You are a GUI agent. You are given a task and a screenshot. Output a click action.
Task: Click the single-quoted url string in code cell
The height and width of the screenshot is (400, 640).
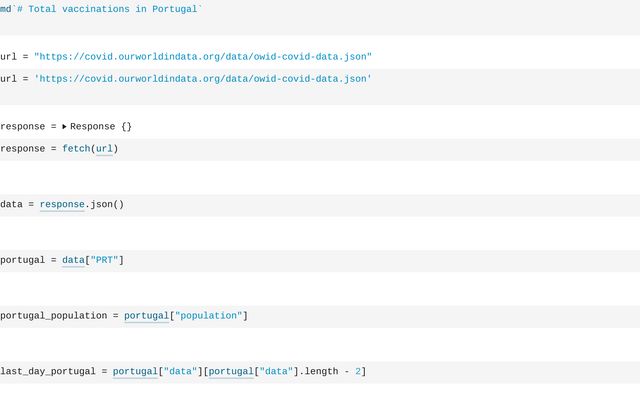[x=202, y=78]
